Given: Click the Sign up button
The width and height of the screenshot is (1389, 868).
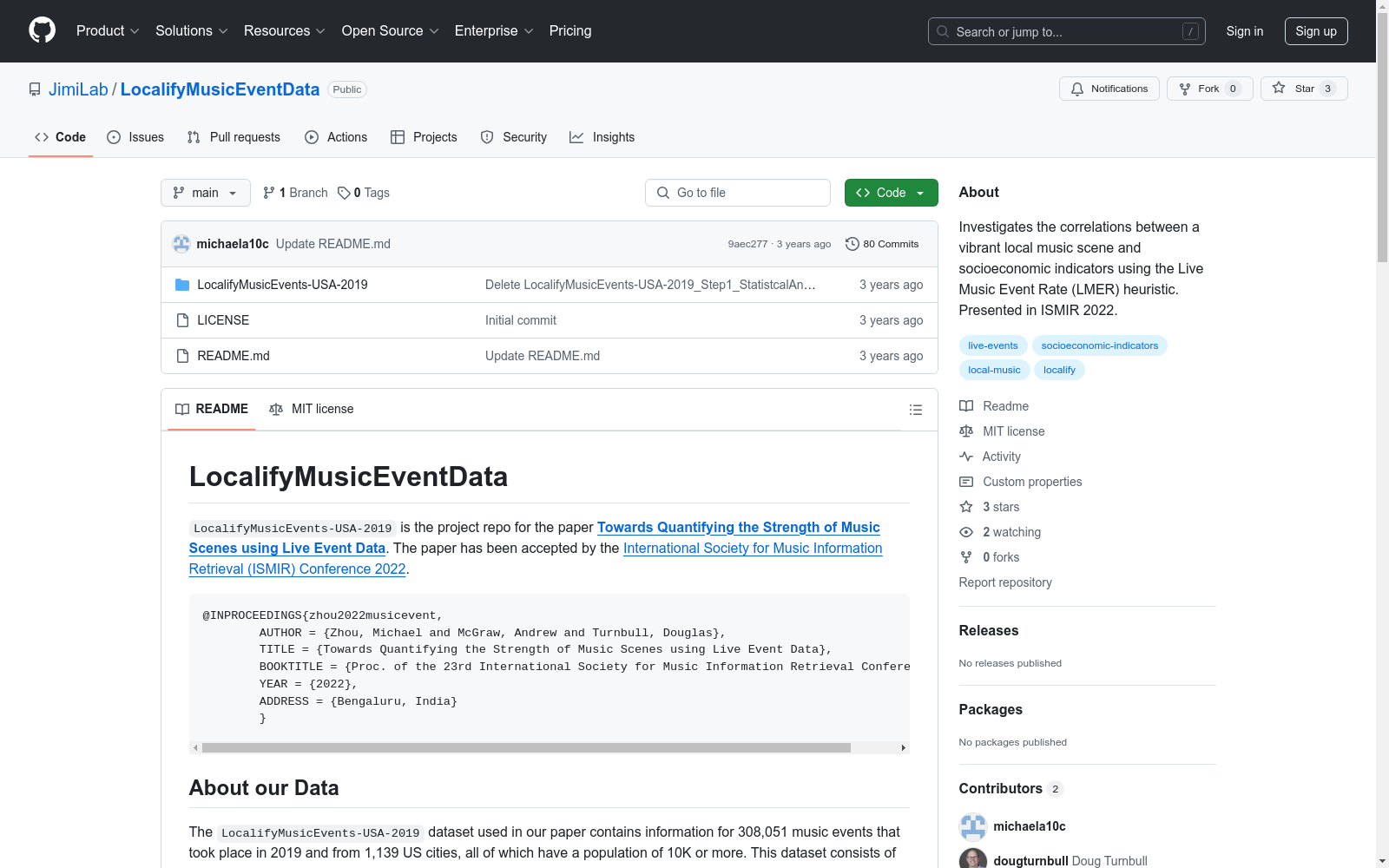Looking at the screenshot, I should (x=1316, y=31).
